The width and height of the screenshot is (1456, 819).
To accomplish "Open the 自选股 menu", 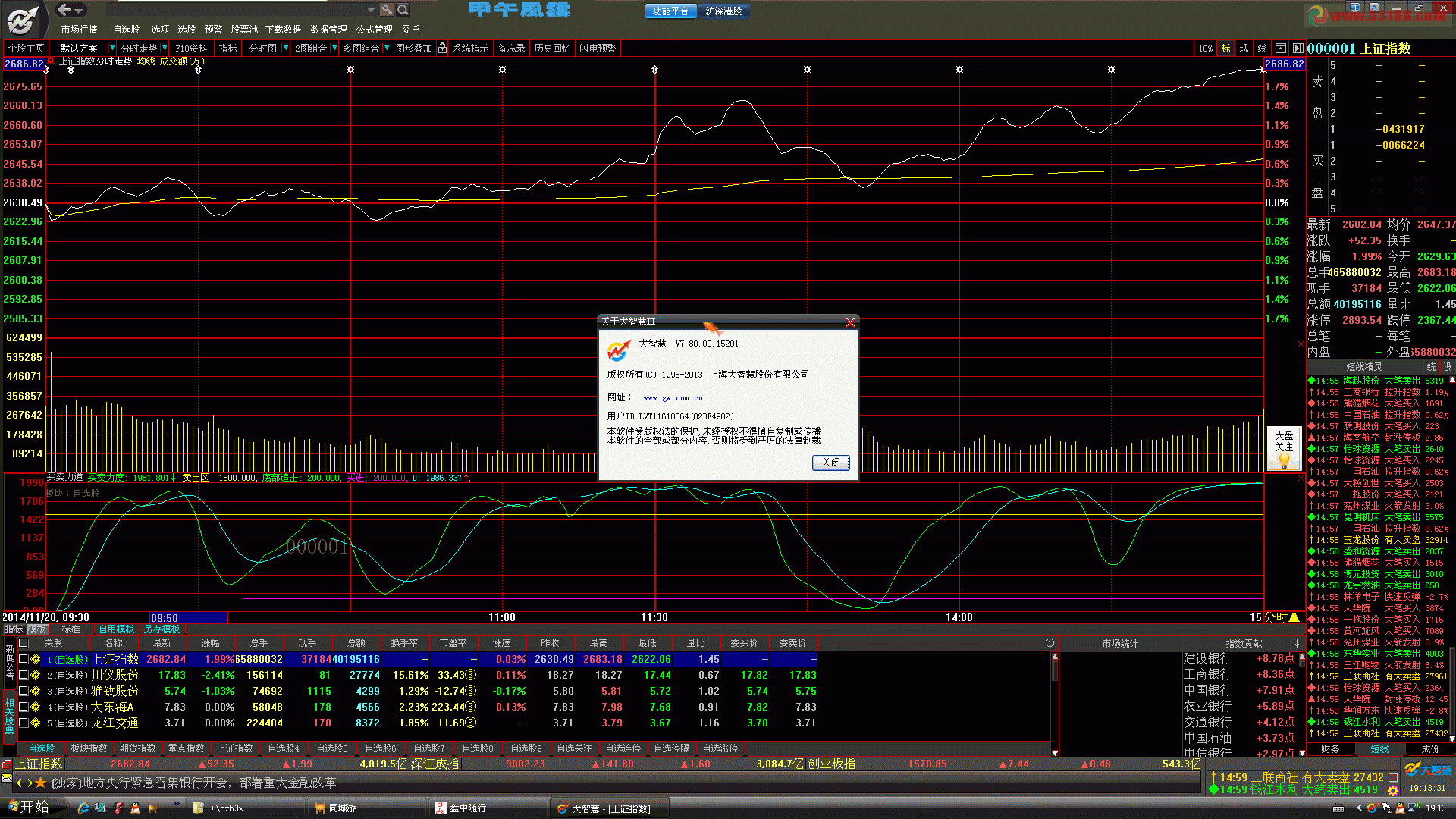I will pos(127,30).
